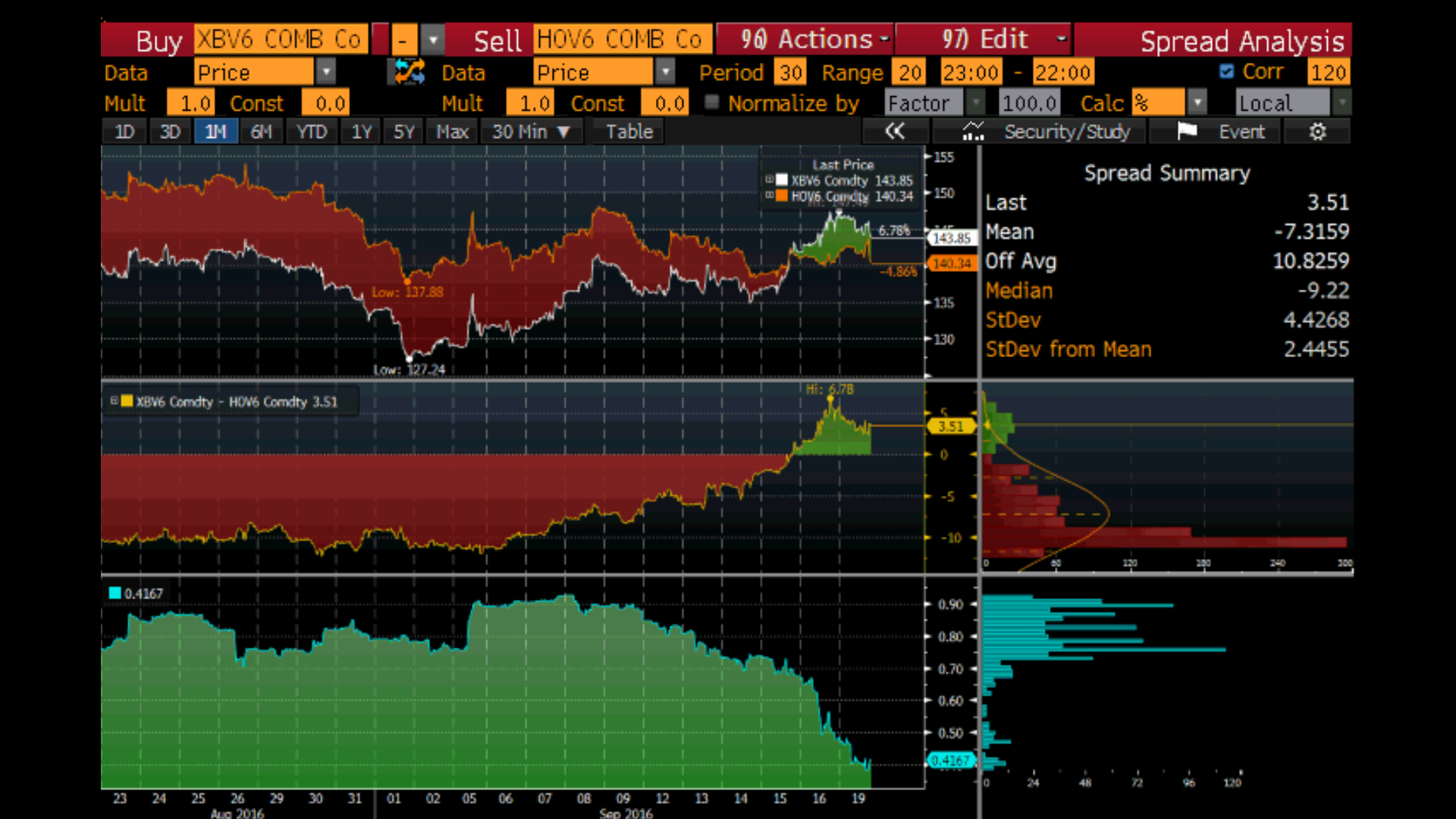The width and height of the screenshot is (1456, 819).
Task: Click the Mean value -7.3159
Action: coord(1311,231)
